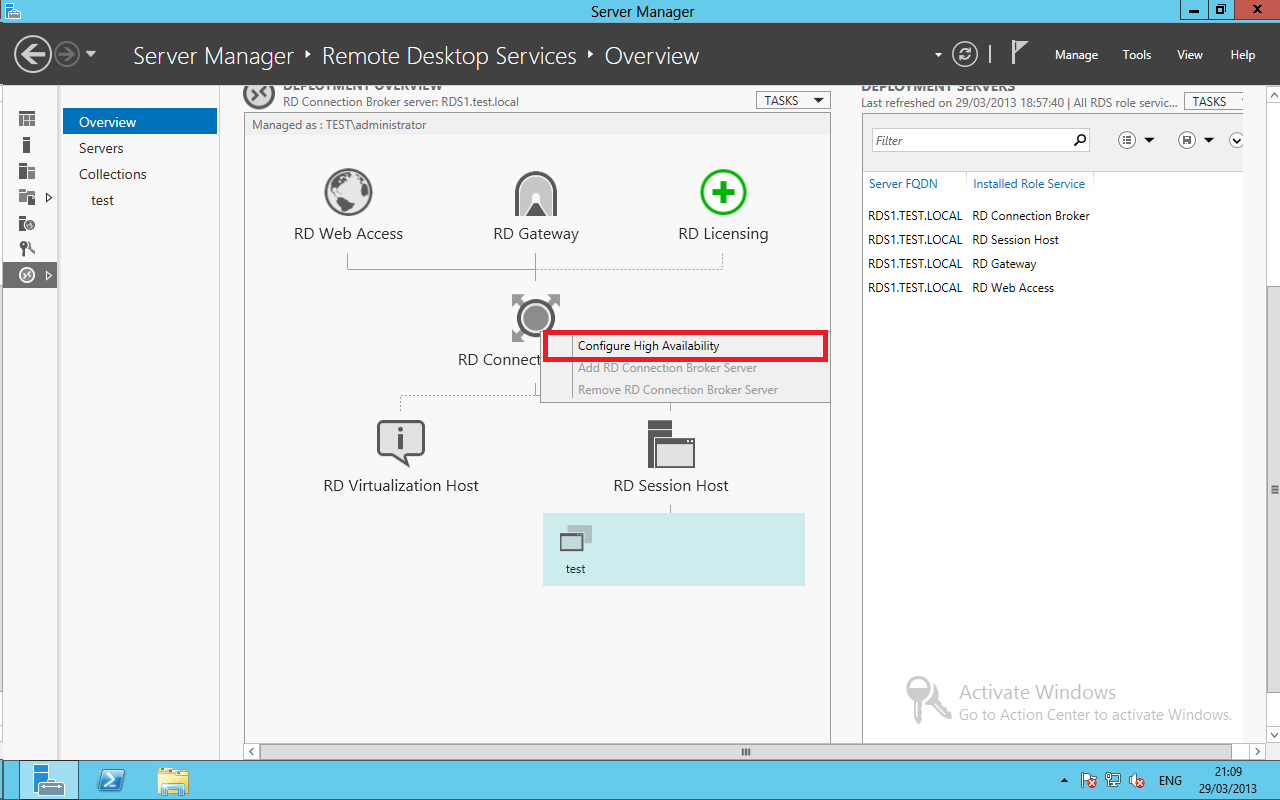Expand the navigation history dropdown arrow
The image size is (1280, 800).
[x=91, y=54]
